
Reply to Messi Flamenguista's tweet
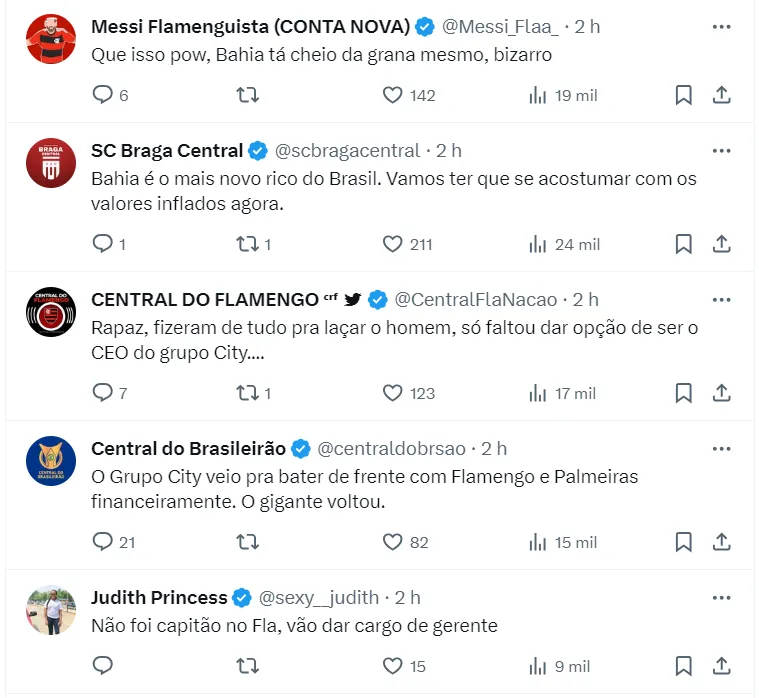[x=103, y=95]
